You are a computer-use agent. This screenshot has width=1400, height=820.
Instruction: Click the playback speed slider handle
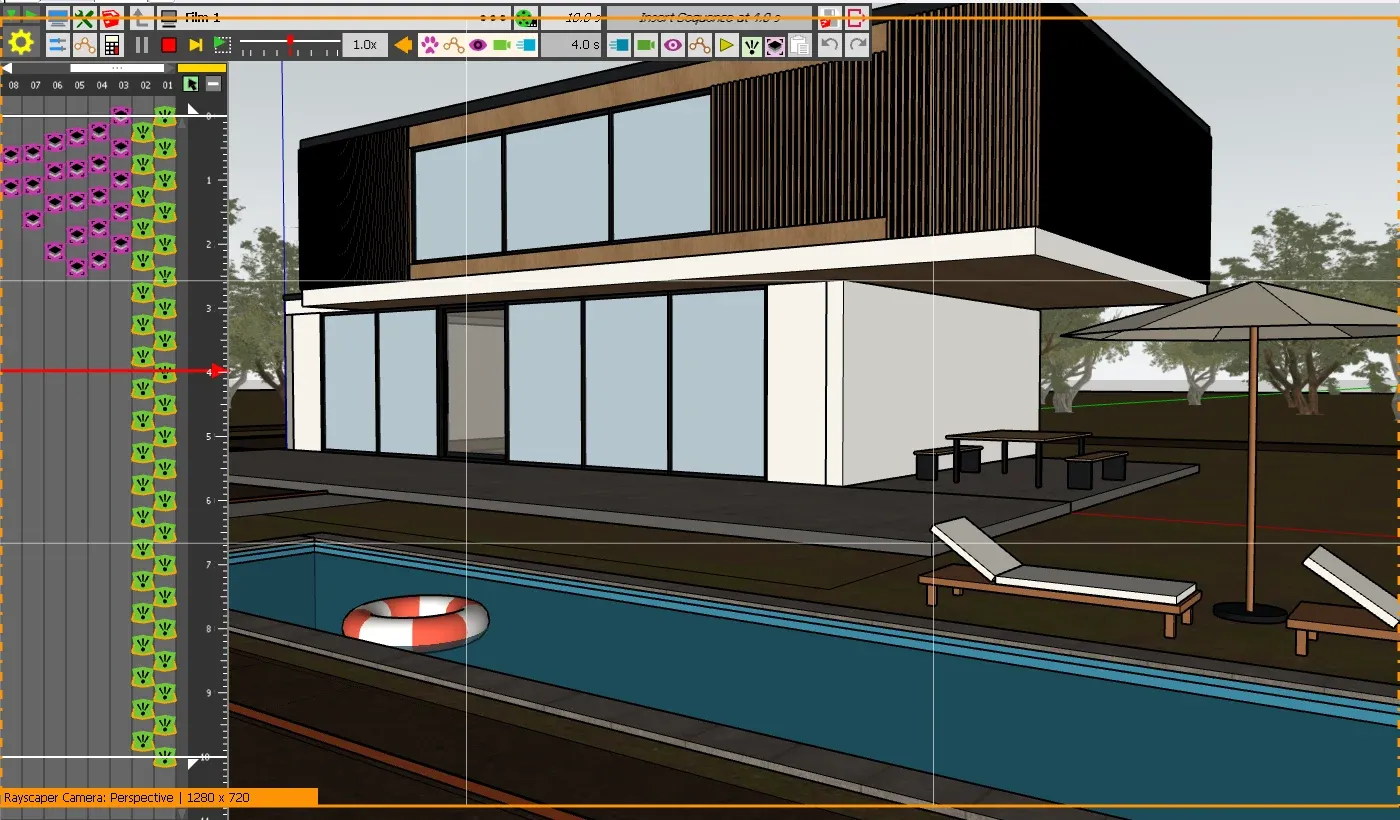click(291, 44)
